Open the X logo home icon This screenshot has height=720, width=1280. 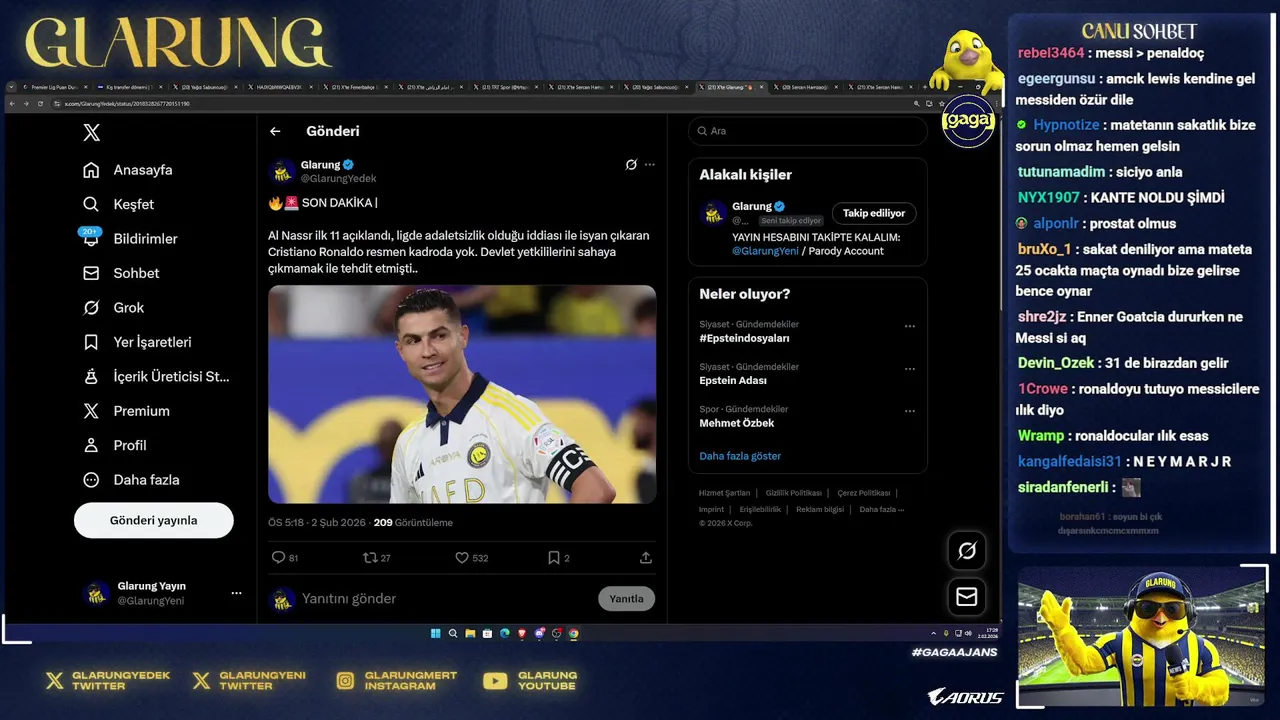tap(91, 132)
